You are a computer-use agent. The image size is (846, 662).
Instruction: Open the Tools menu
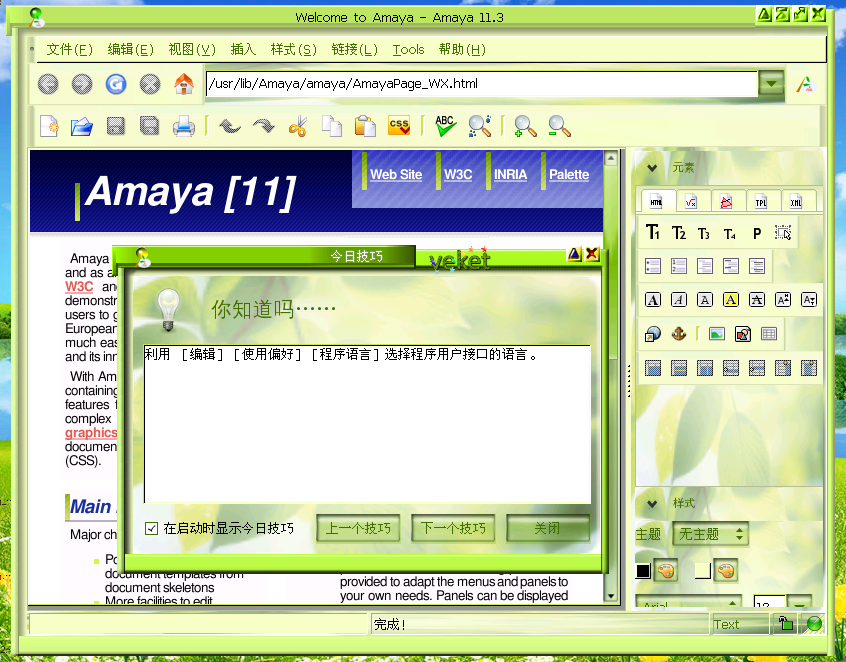(x=408, y=50)
